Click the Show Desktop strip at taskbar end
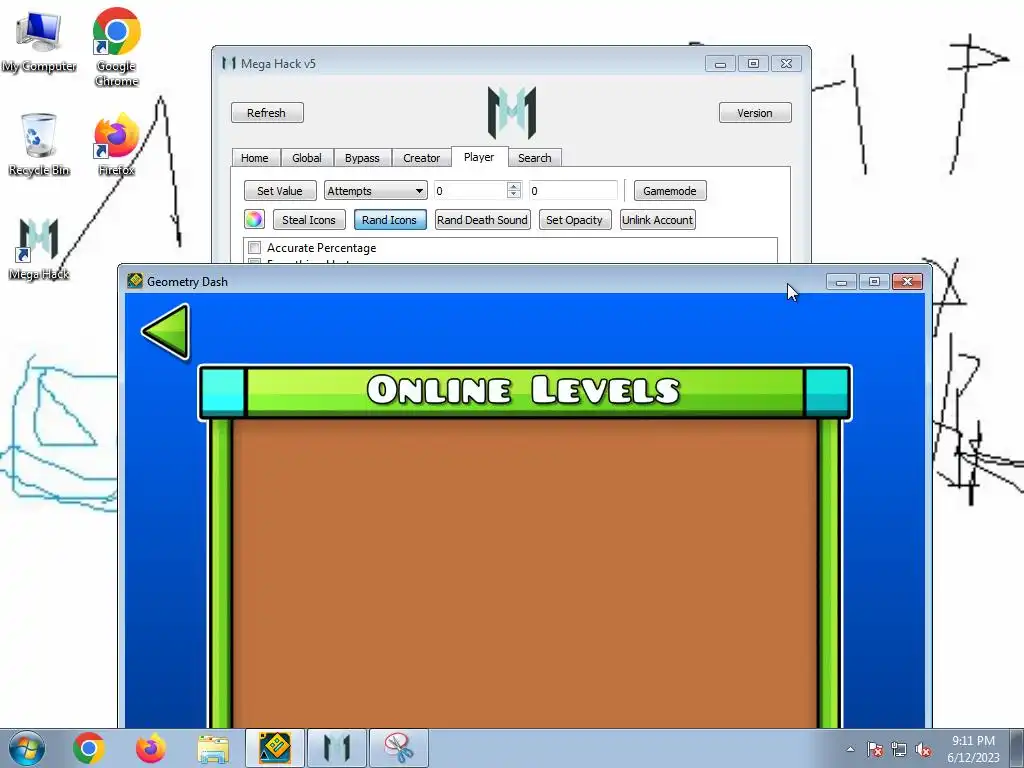This screenshot has height=768, width=1024. (x=1018, y=748)
